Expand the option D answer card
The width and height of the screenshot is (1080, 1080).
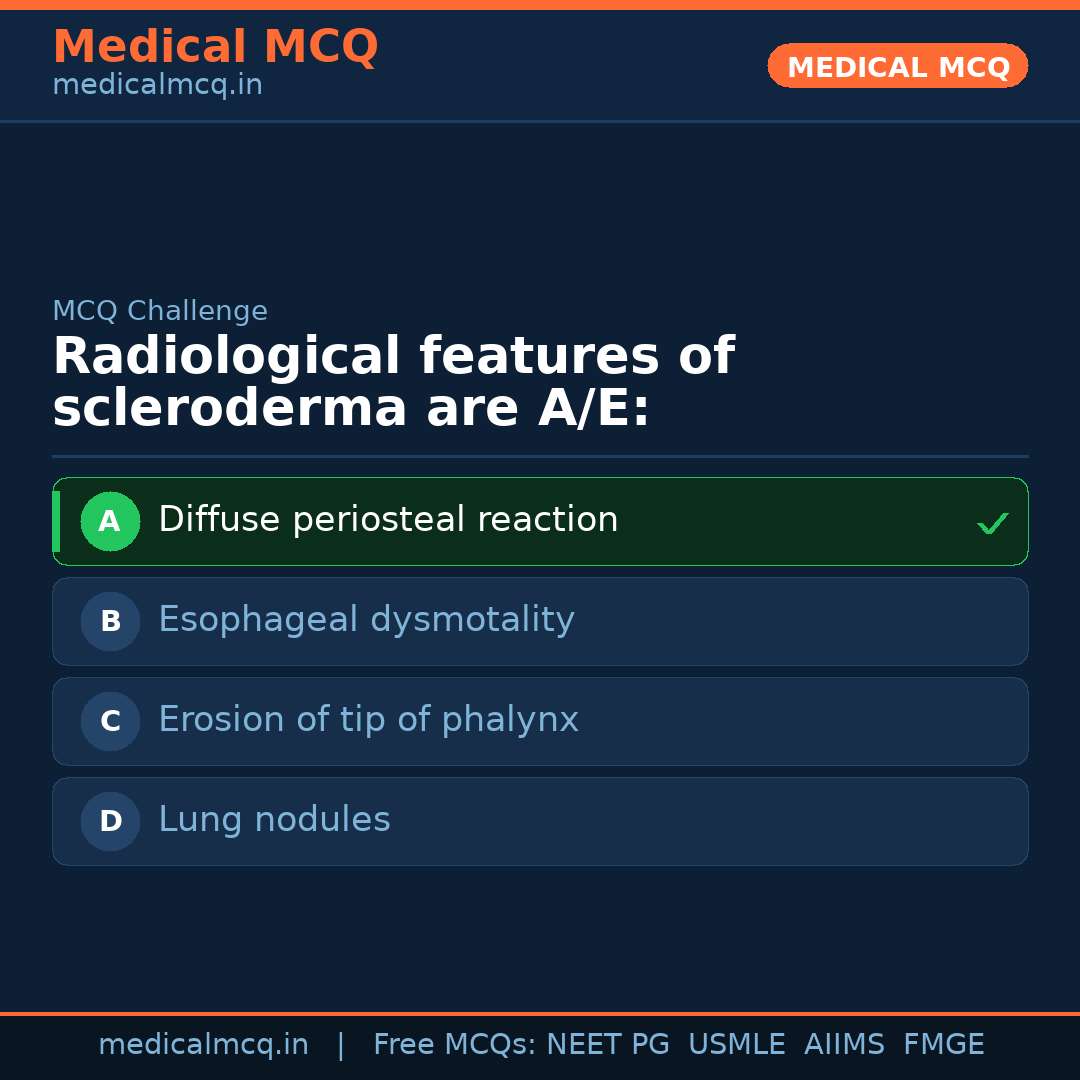540,821
